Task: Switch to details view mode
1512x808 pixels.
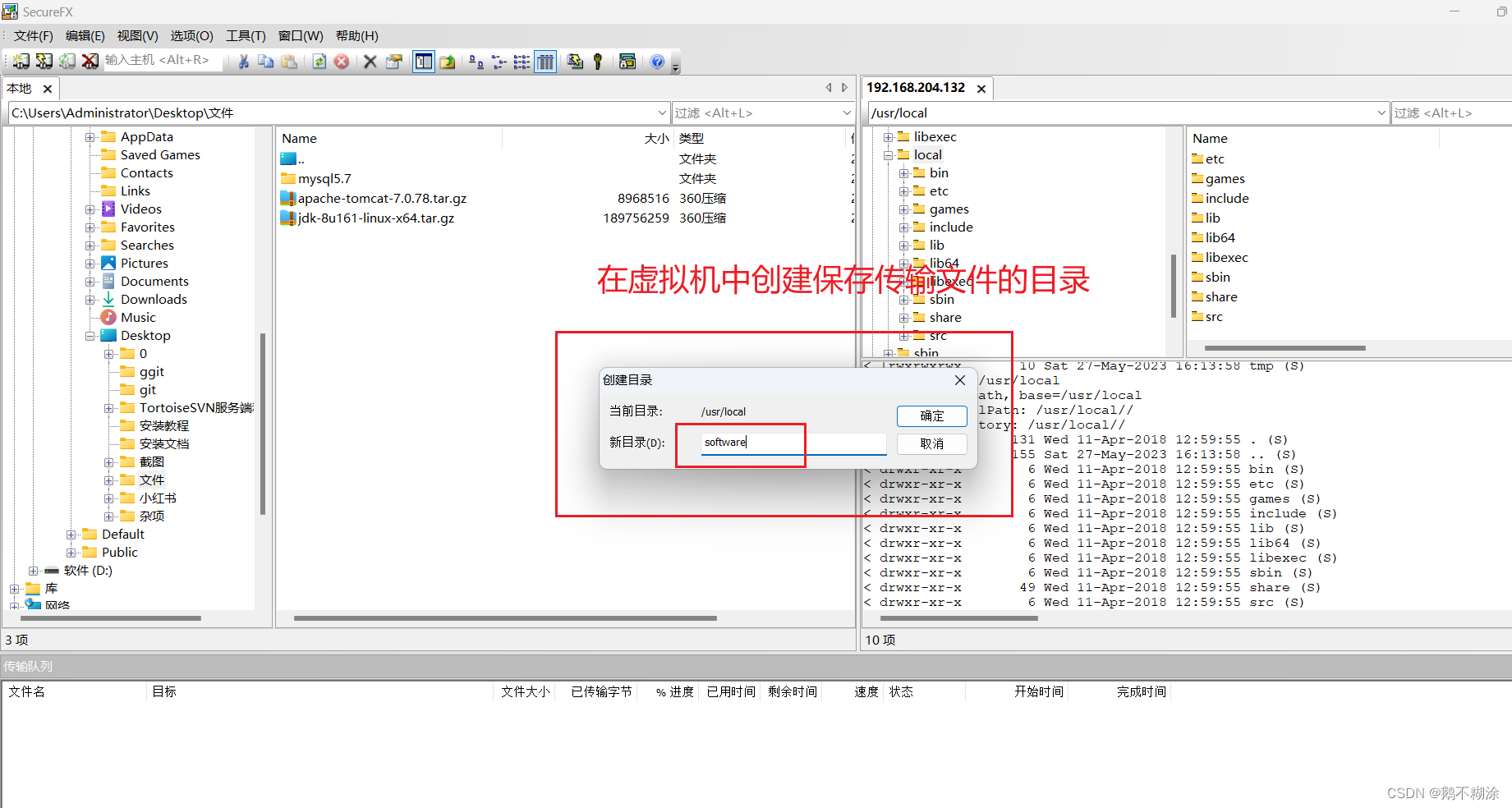Action: [x=545, y=62]
